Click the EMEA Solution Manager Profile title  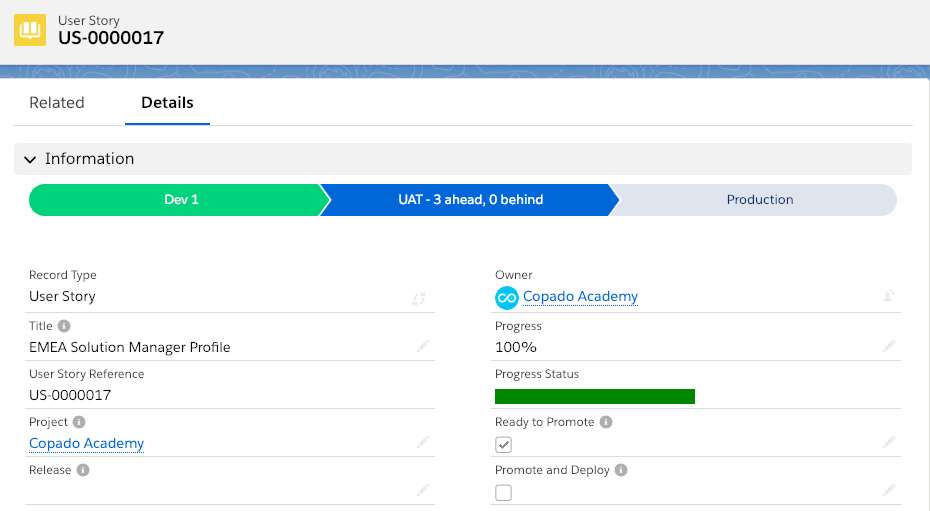coord(130,347)
